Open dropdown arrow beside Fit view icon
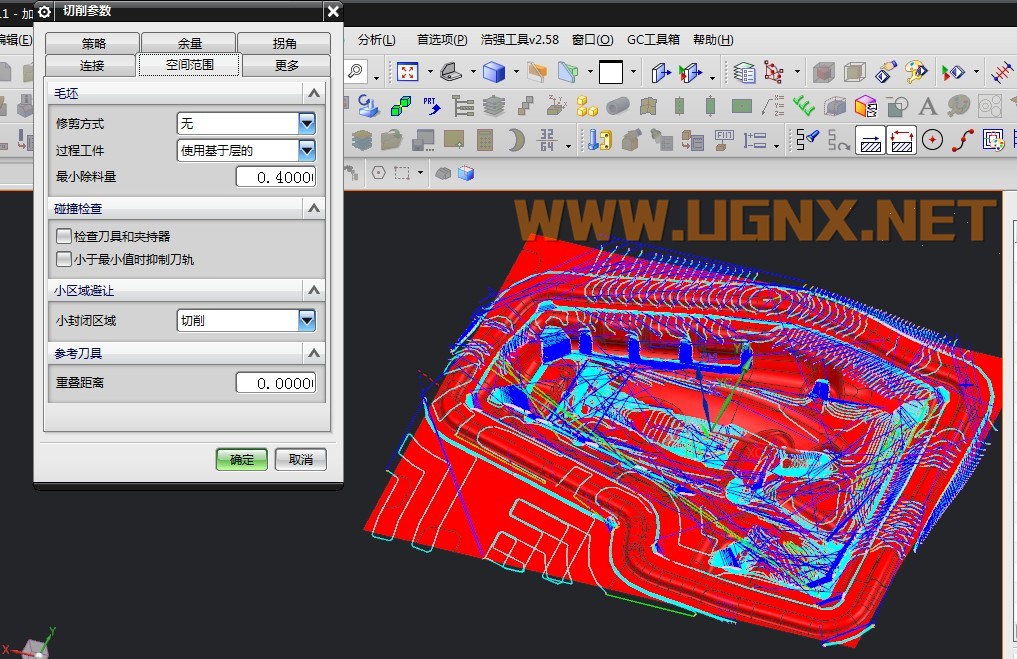 tap(429, 73)
